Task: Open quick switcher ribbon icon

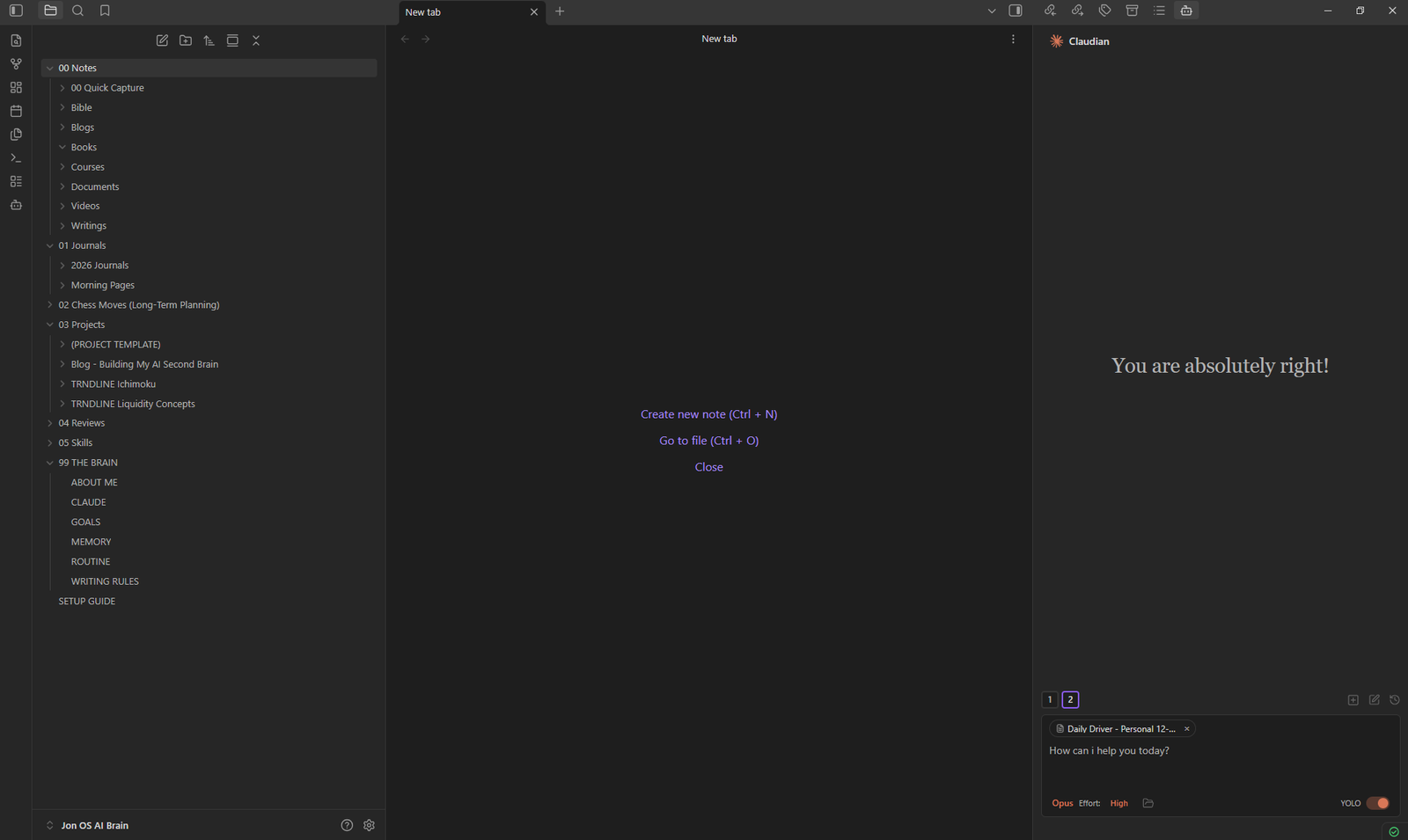Action: pos(16,40)
